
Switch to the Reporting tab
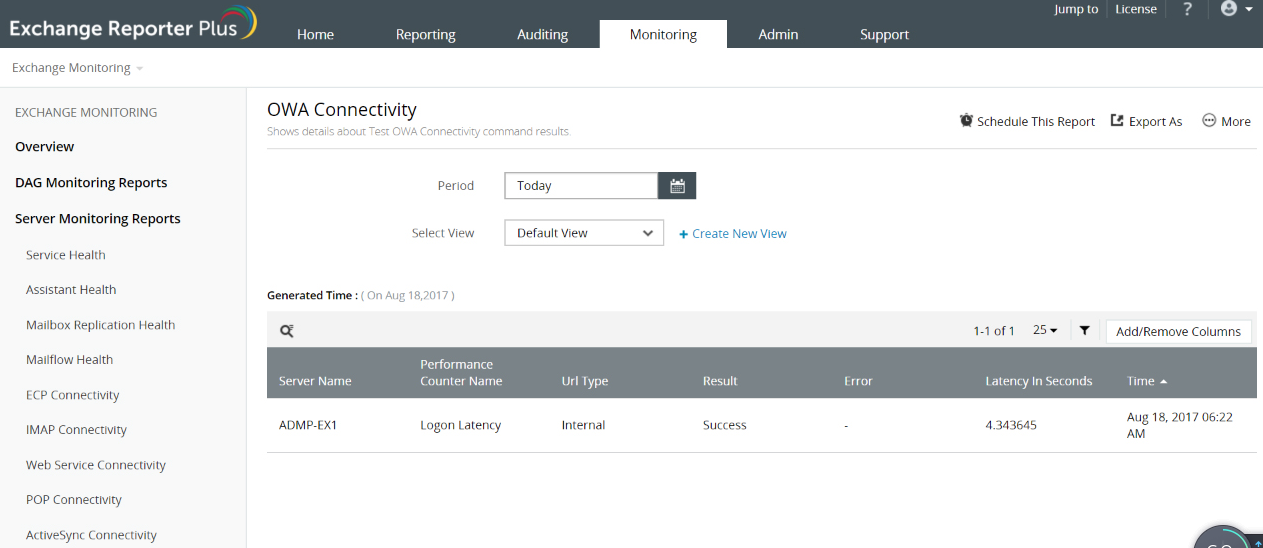coord(425,34)
